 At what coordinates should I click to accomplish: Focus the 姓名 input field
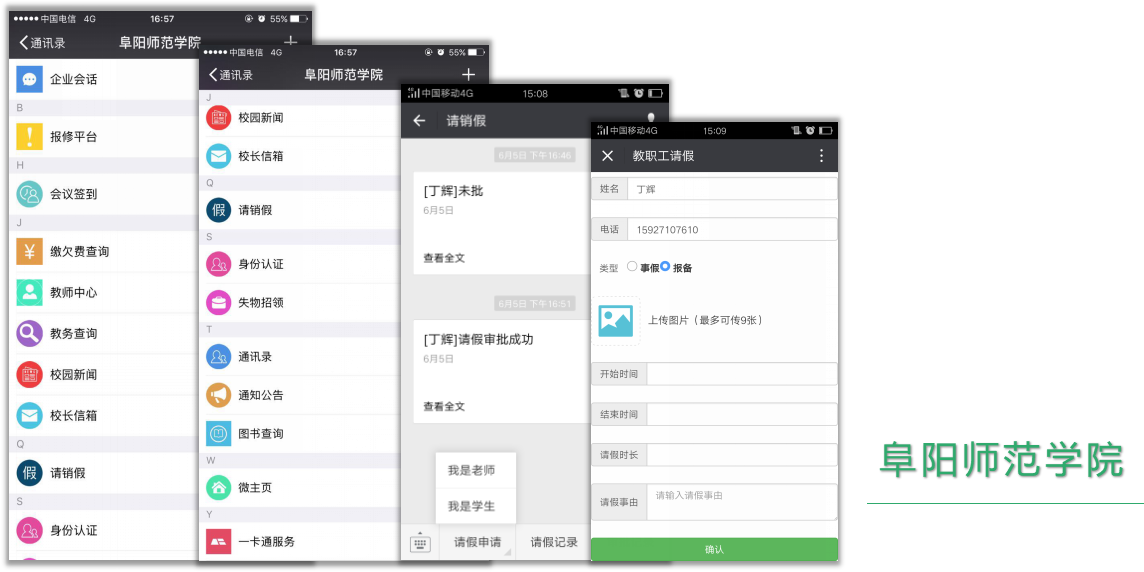pos(732,189)
